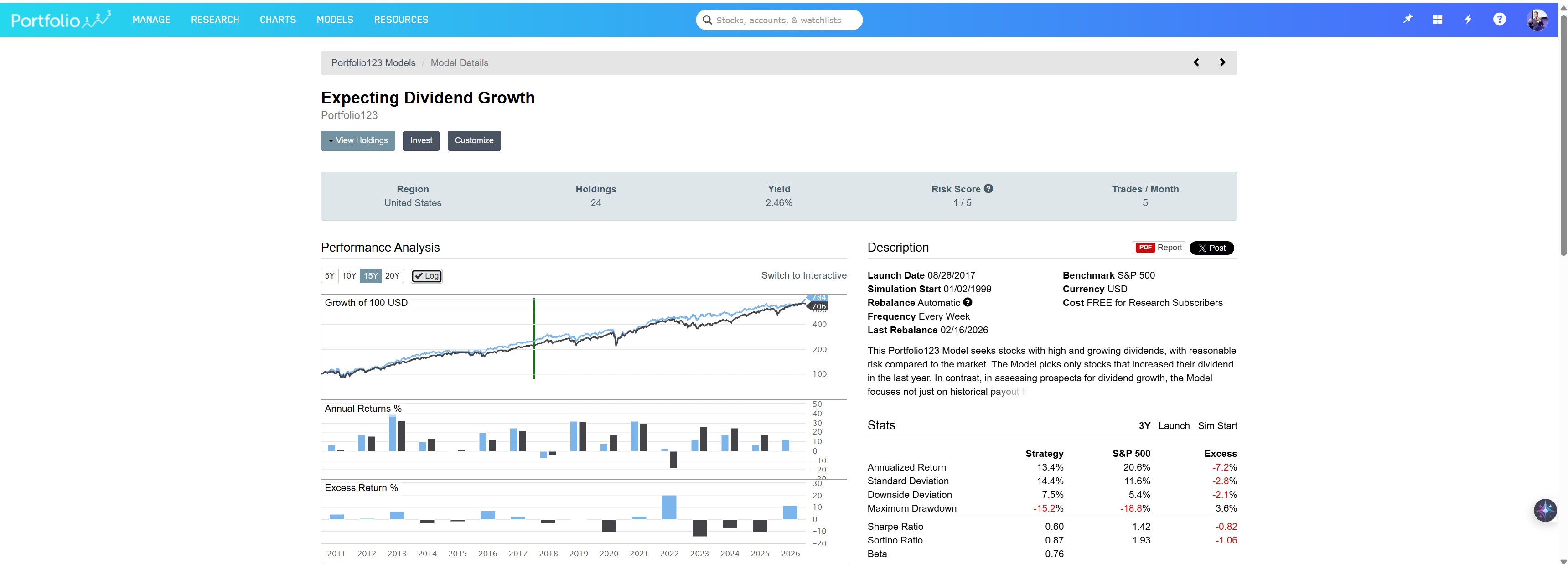
Task: Select the 20Y chart period
Action: (393, 275)
